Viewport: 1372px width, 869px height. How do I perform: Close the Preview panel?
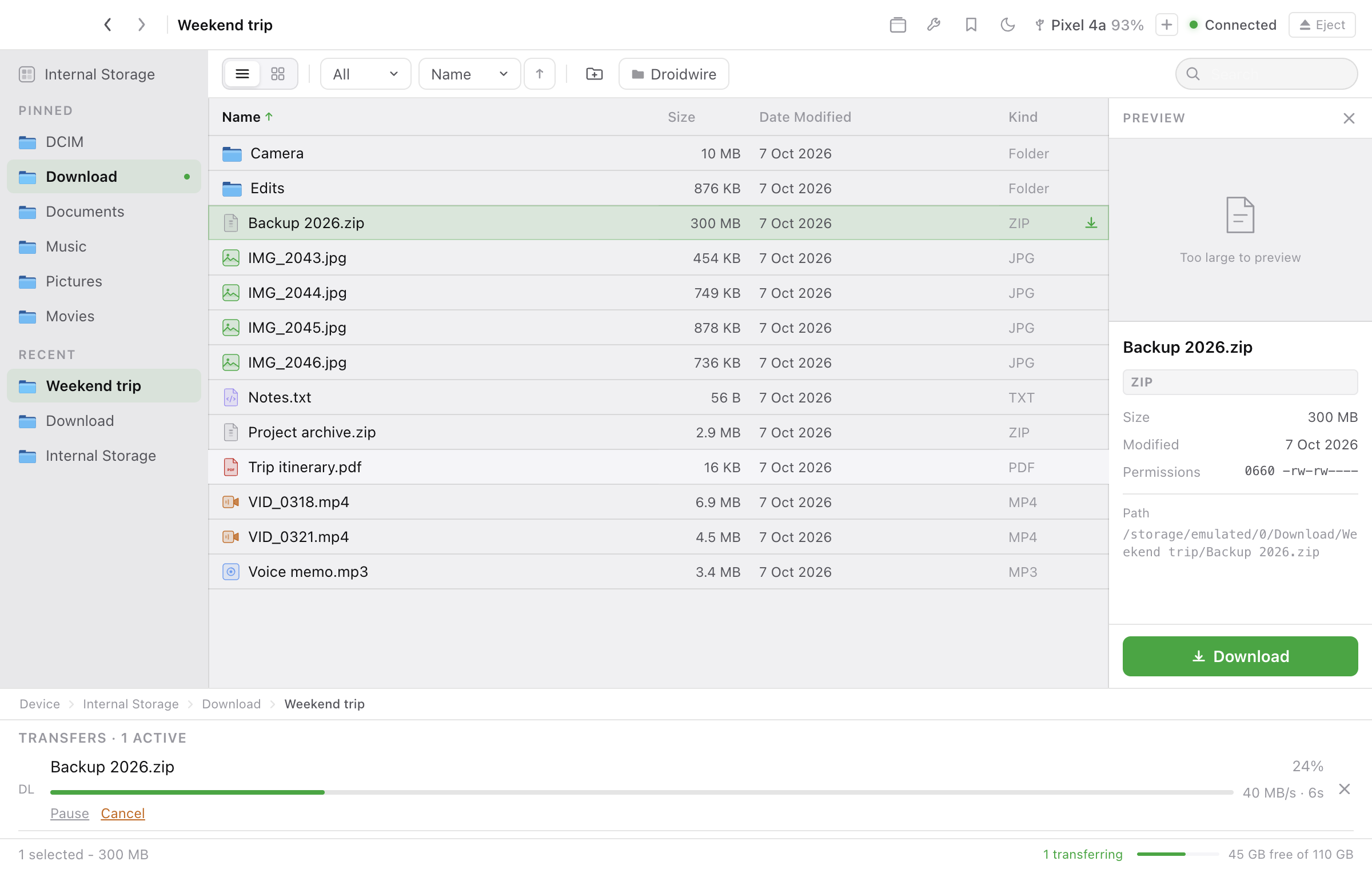(1349, 118)
